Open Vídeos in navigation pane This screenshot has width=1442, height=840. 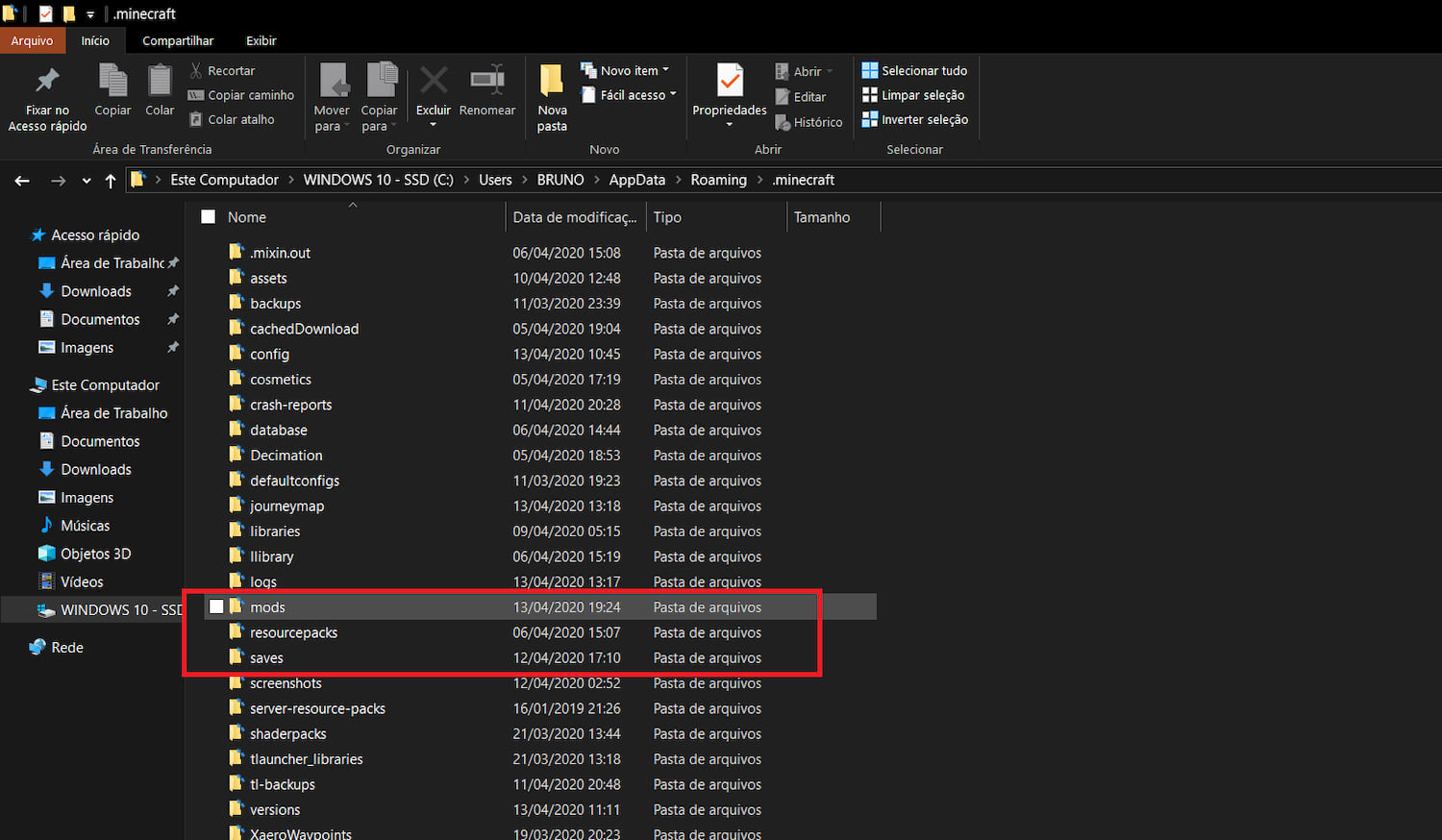click(70, 581)
